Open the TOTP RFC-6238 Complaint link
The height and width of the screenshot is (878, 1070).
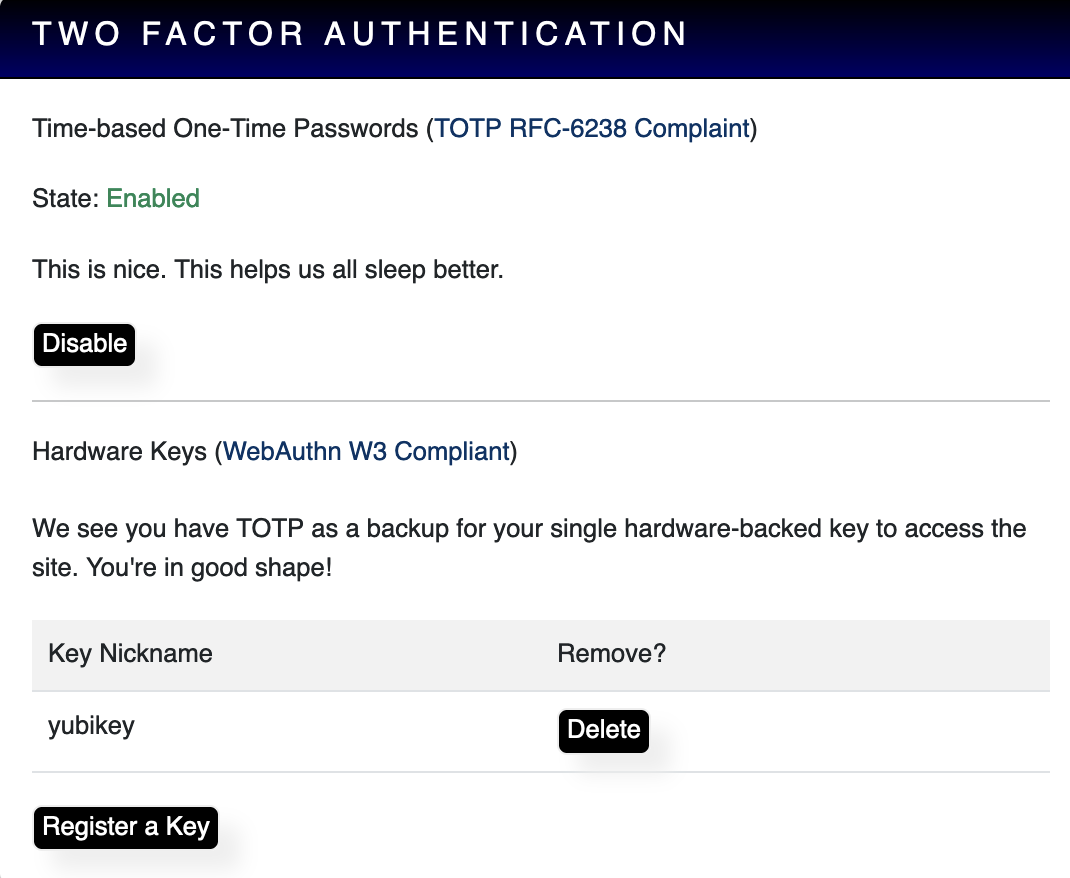592,128
